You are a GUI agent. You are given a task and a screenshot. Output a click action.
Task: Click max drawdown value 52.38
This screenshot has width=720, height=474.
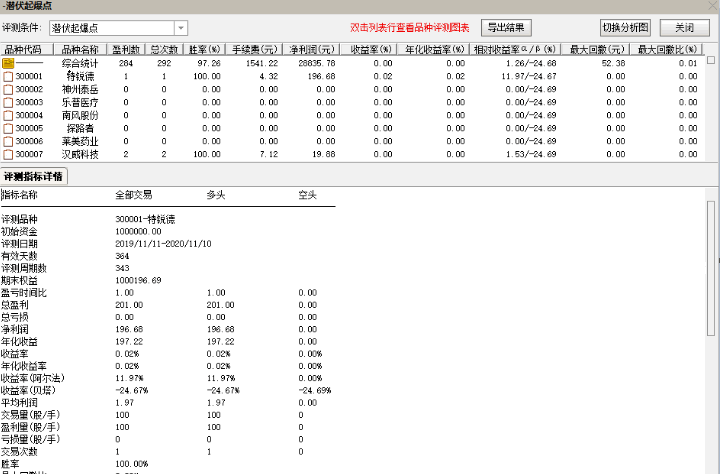click(613, 63)
